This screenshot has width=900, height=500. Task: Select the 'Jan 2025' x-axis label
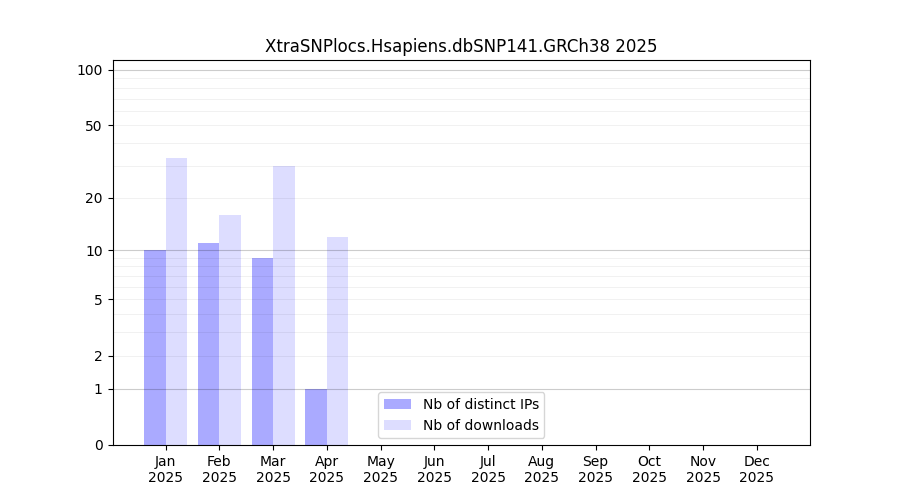pos(166,469)
